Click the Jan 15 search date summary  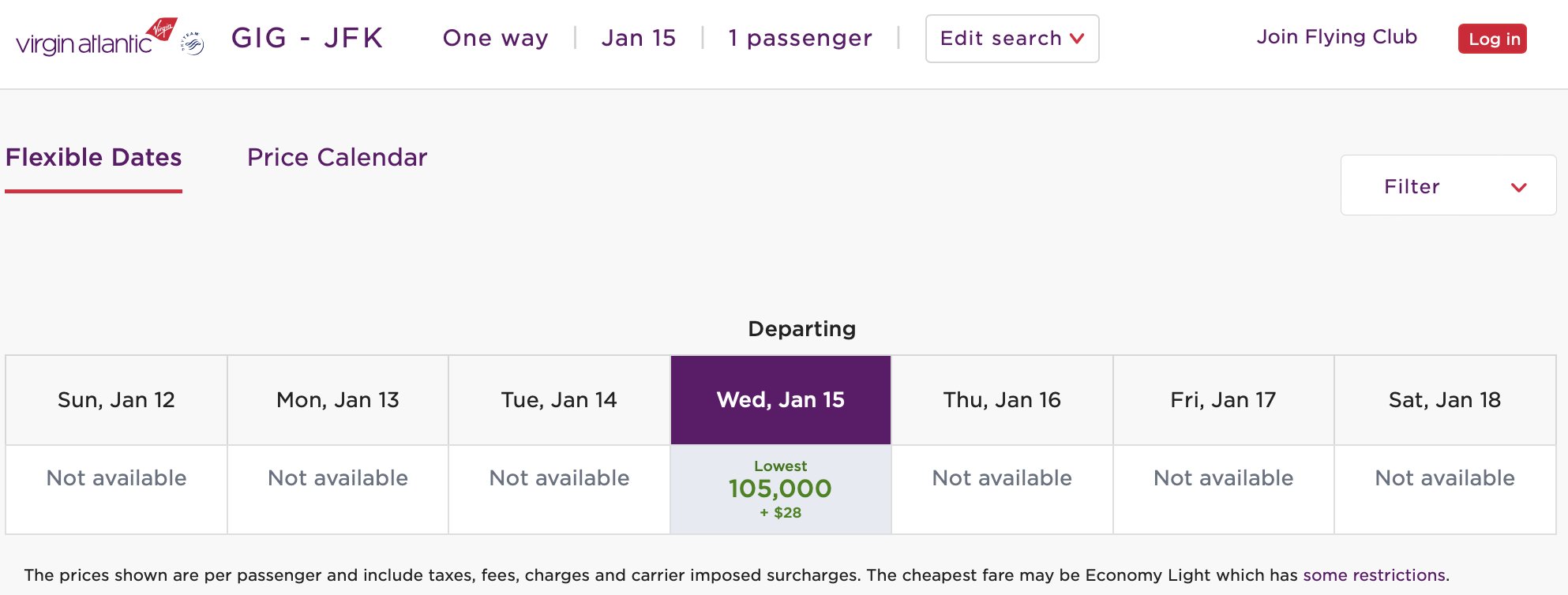(x=639, y=38)
